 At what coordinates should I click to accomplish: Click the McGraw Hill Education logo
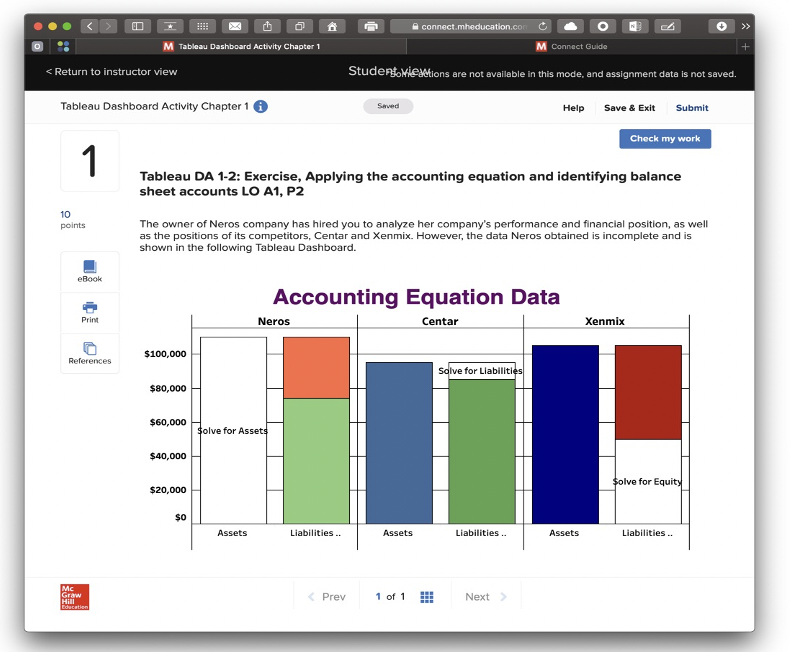pyautogui.click(x=75, y=597)
